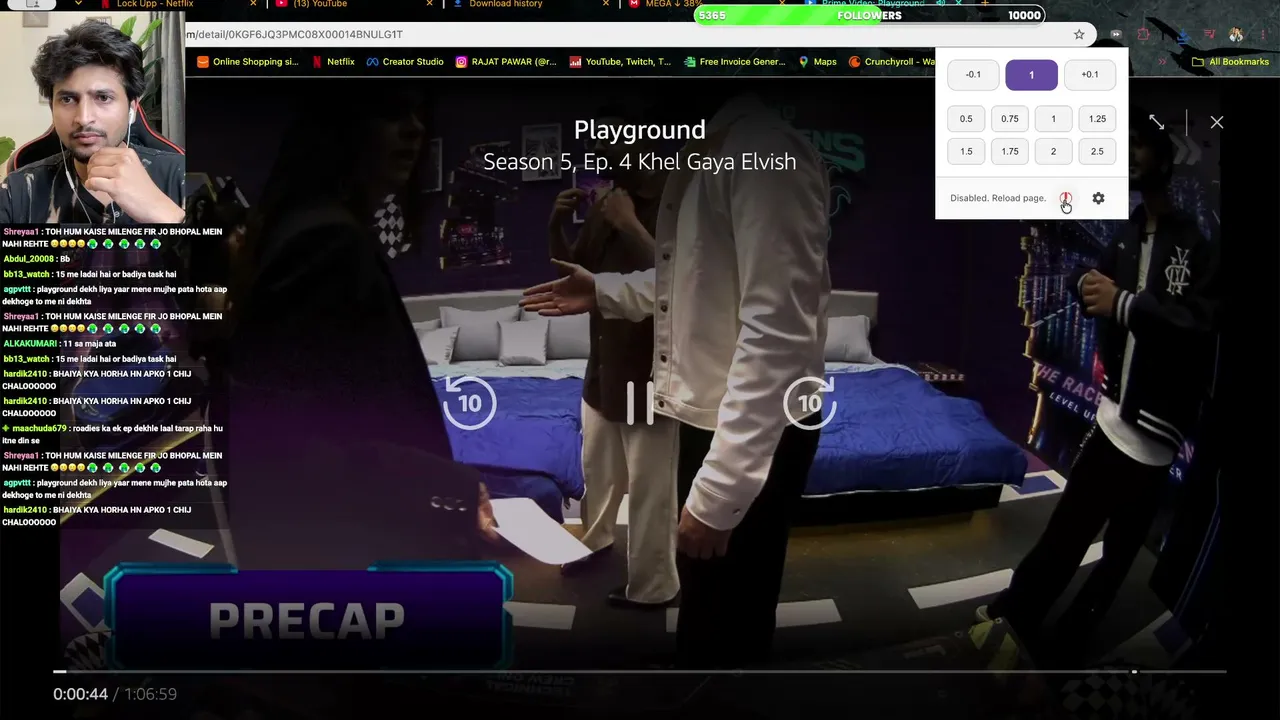Click the 'Disabled. Reload page.' status text
The height and width of the screenshot is (720, 1280).
(998, 198)
